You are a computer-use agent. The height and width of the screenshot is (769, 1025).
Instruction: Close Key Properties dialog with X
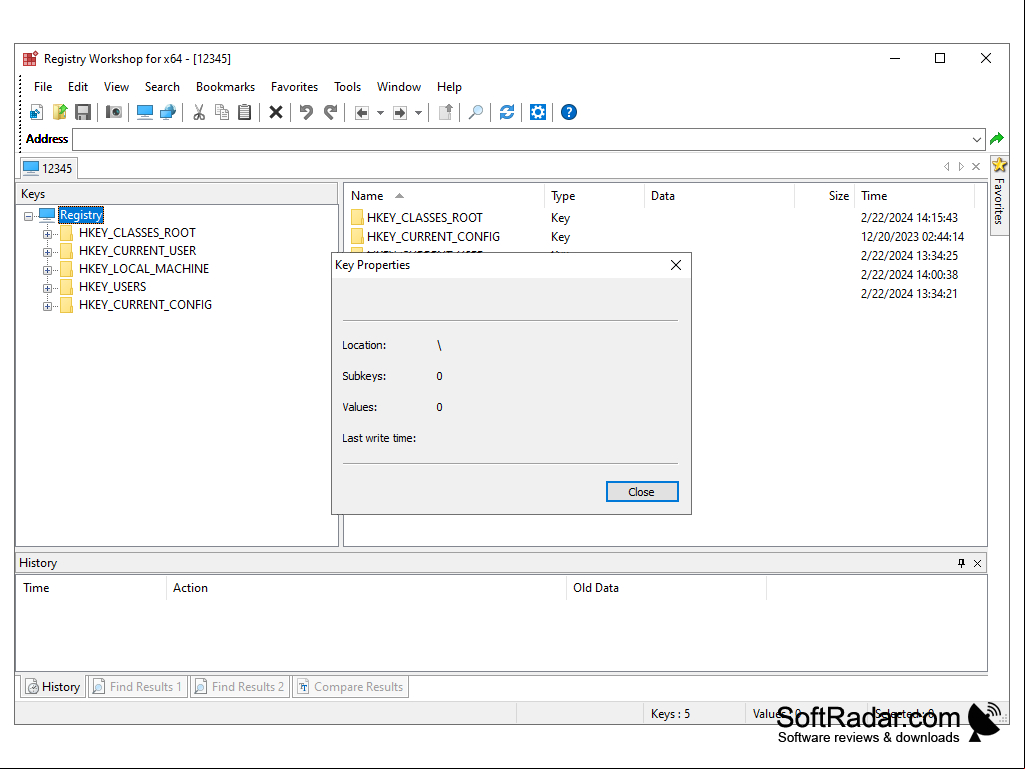(676, 265)
